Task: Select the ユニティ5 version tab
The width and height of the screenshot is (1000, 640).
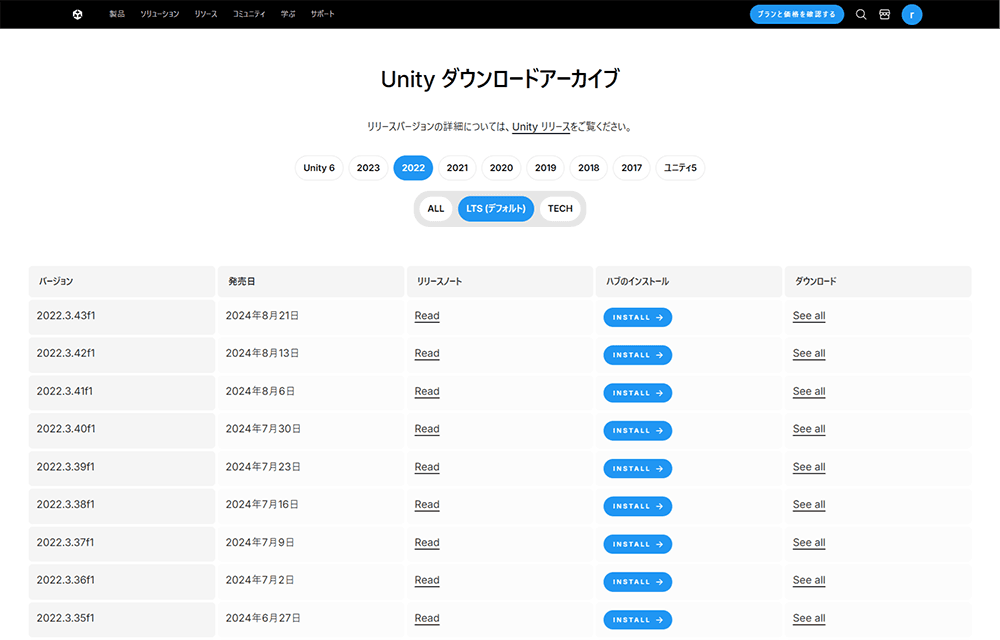Action: pyautogui.click(x=680, y=168)
